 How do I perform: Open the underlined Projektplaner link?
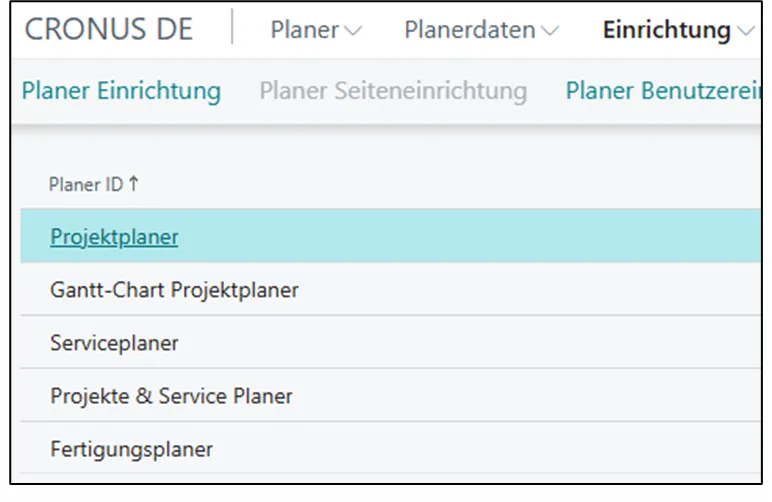114,237
